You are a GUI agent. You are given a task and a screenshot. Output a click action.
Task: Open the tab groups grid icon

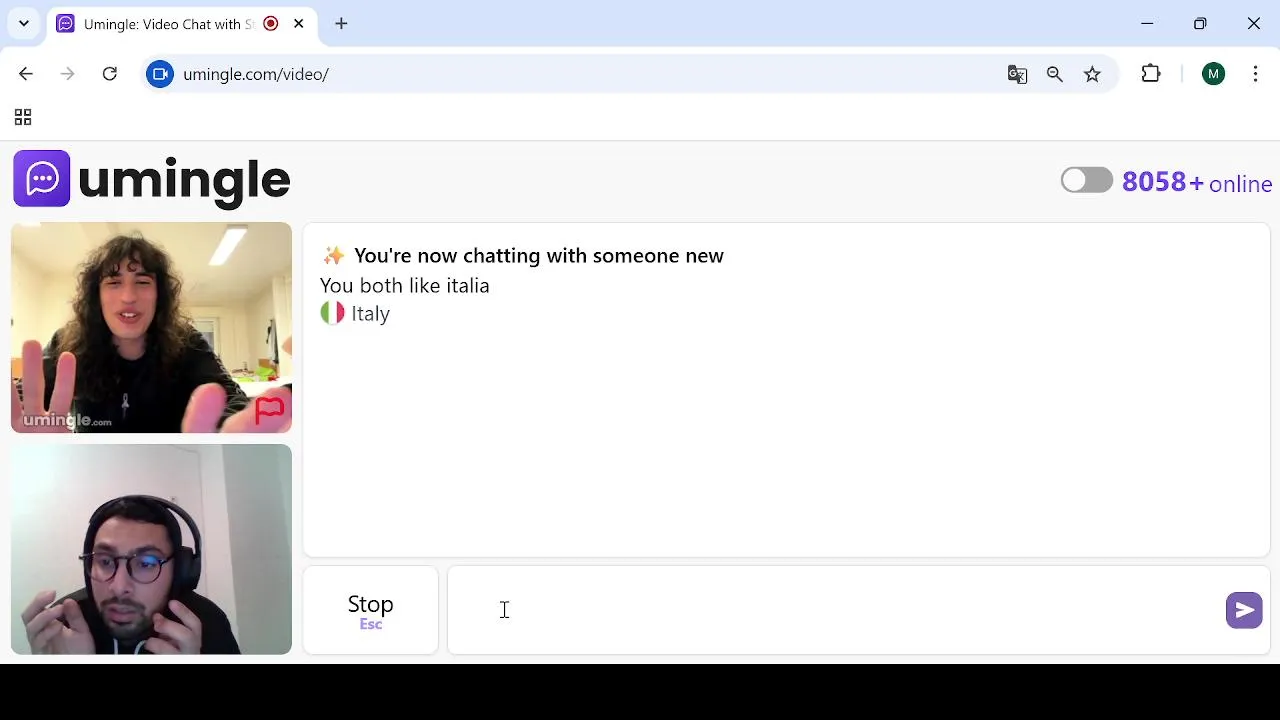coord(23,118)
